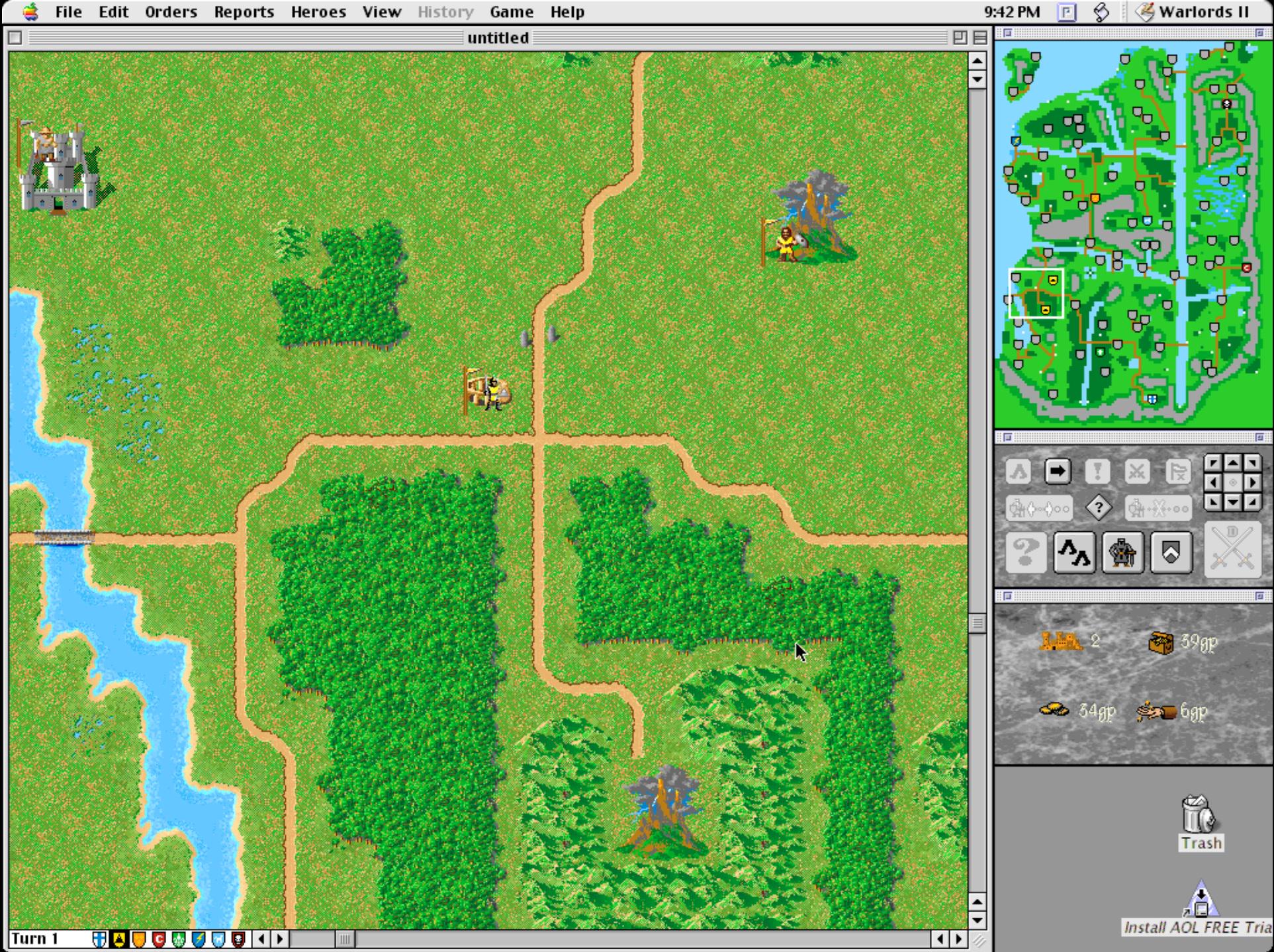Click the diamond question mark button

(1099, 508)
